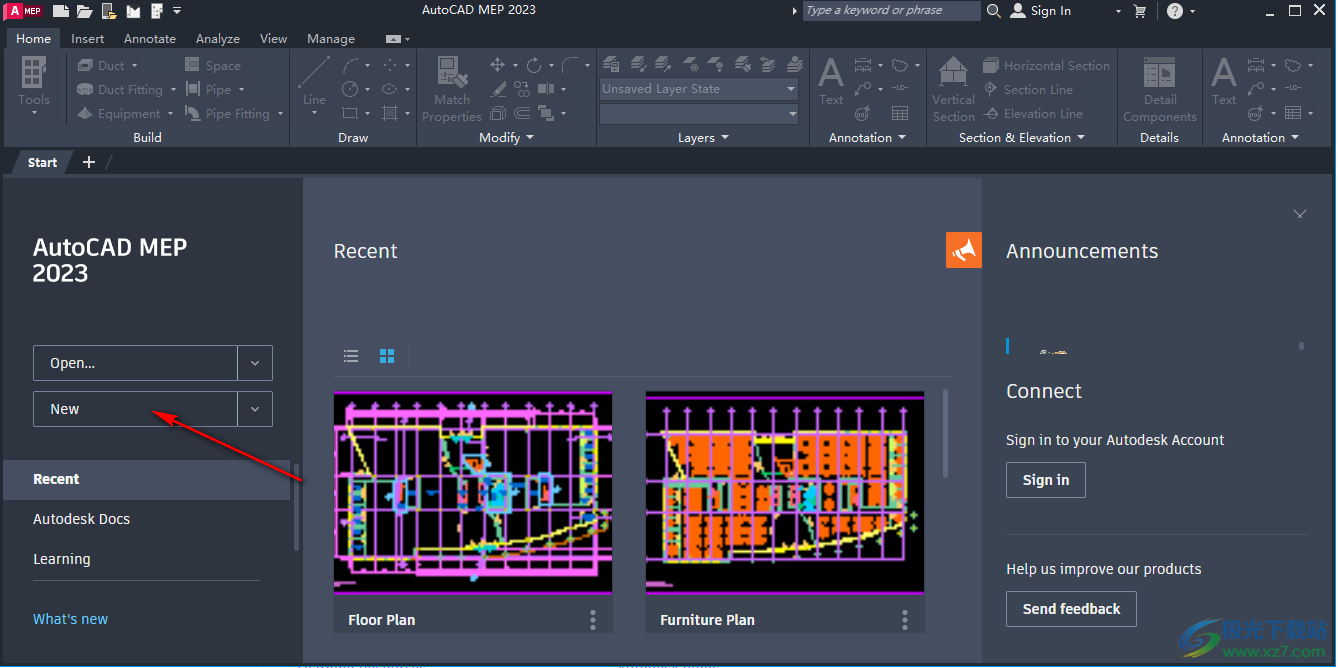Select the Start document tab
This screenshot has width=1338, height=668.
[x=42, y=162]
